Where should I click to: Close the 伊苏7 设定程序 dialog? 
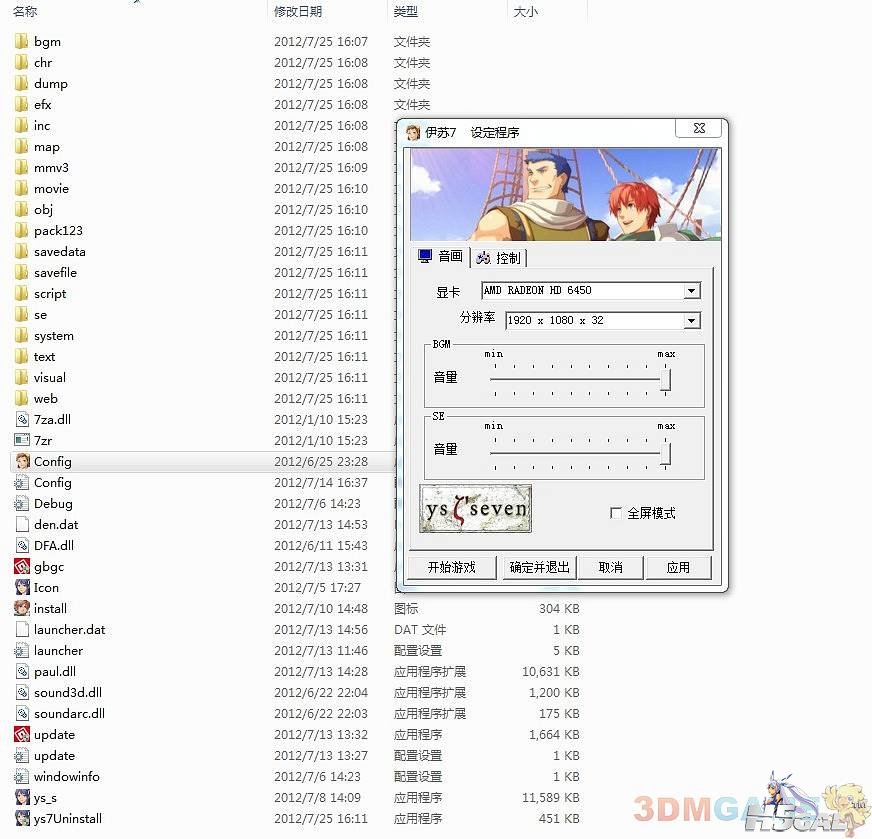699,128
